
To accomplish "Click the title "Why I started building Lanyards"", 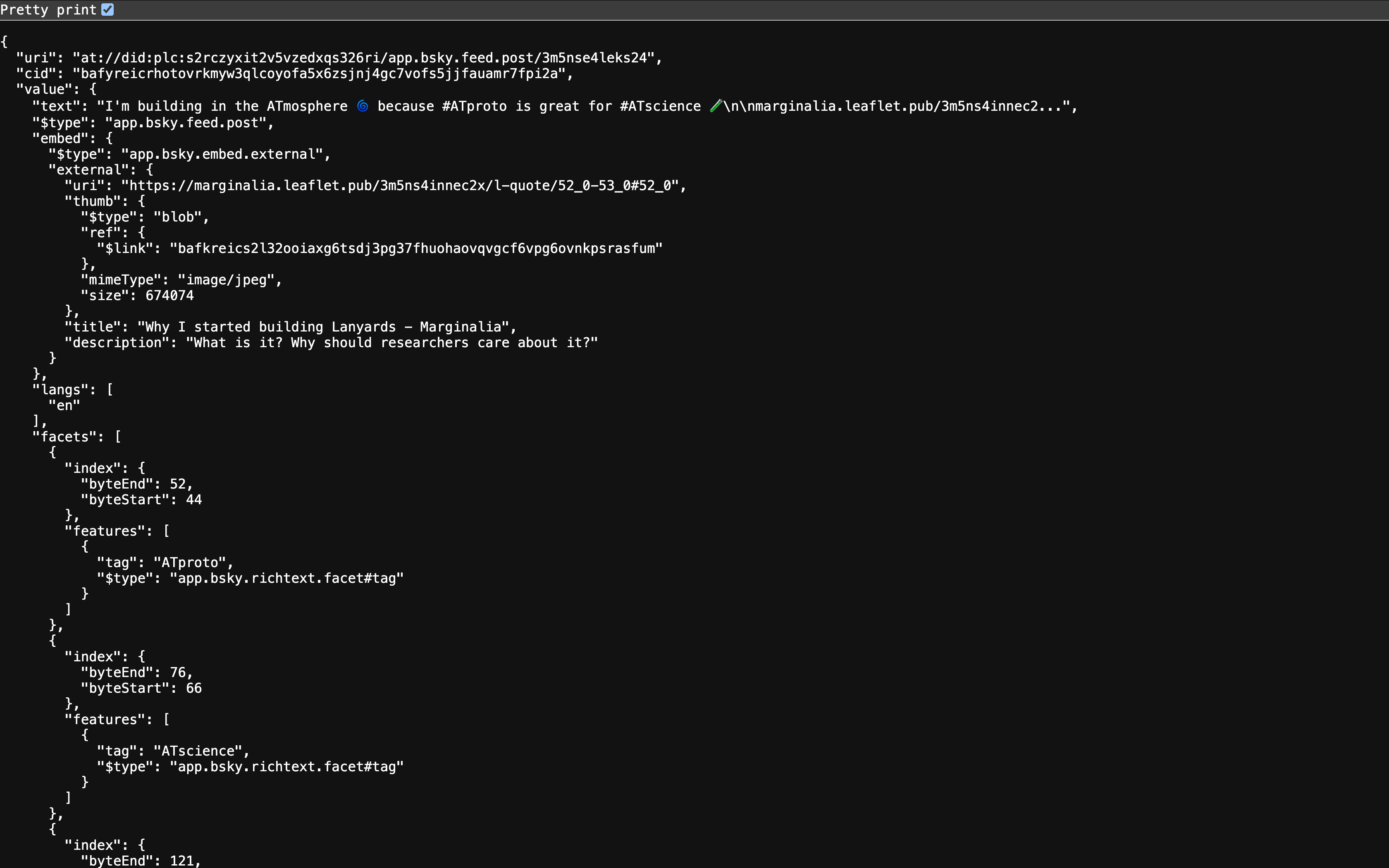I will coord(327,327).
